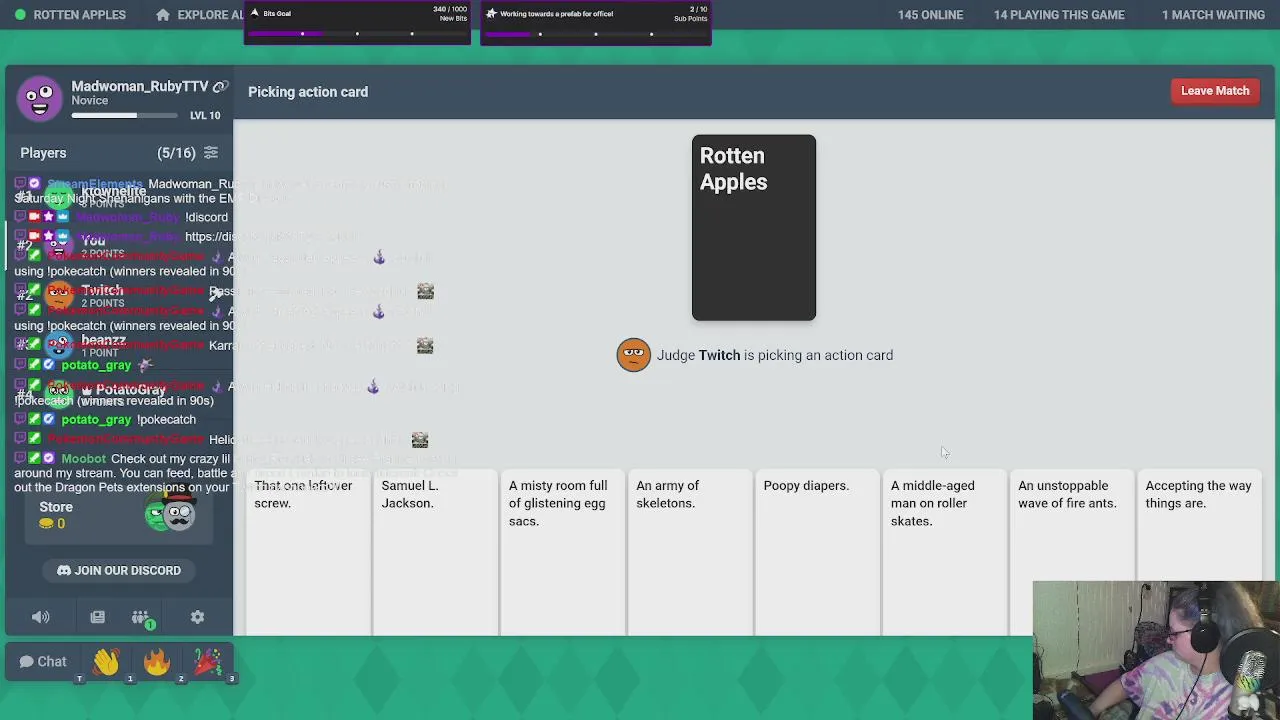Click the 'Judge Twitch is picking' message

pos(775,355)
